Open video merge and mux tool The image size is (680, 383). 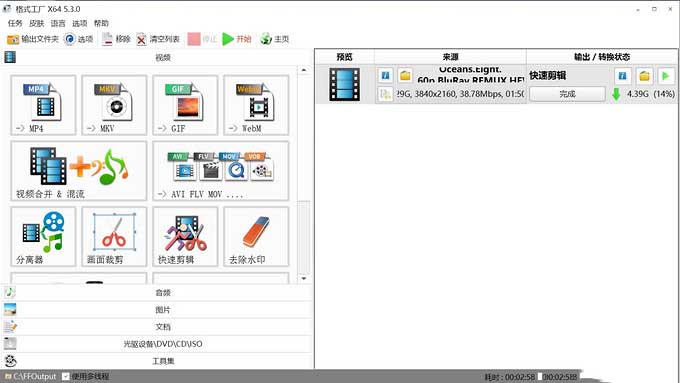[x=79, y=171]
